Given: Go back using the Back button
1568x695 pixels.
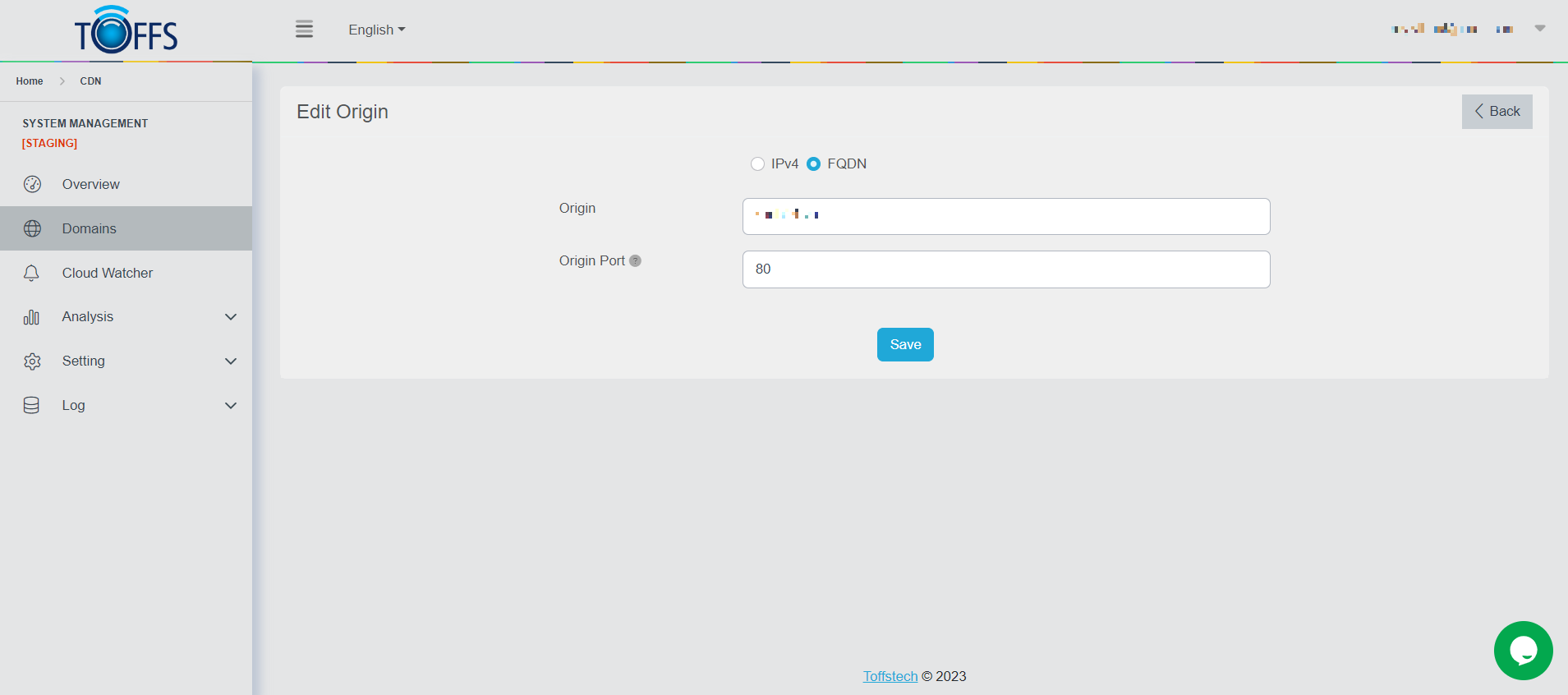Looking at the screenshot, I should coord(1497,112).
